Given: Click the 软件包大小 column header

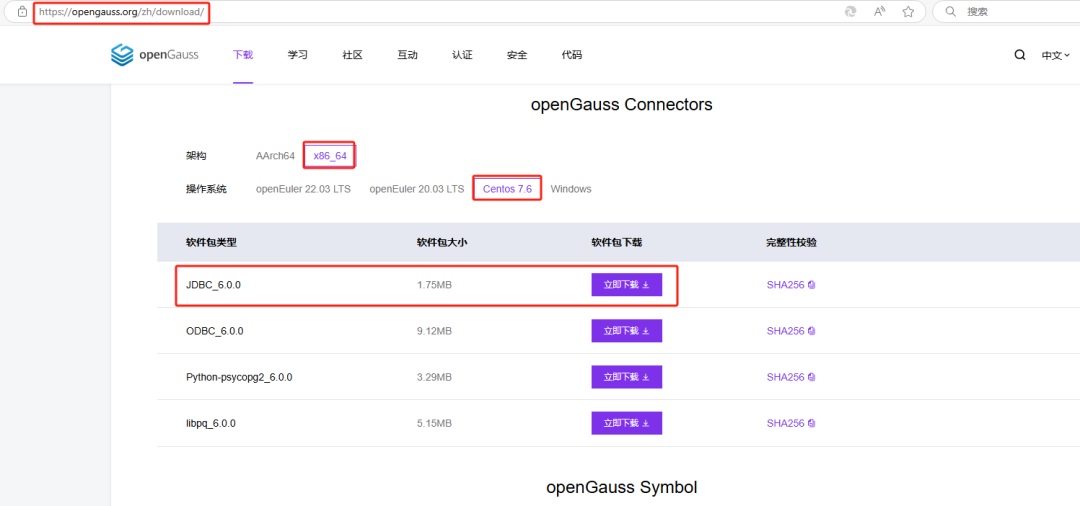Looking at the screenshot, I should [x=442, y=242].
